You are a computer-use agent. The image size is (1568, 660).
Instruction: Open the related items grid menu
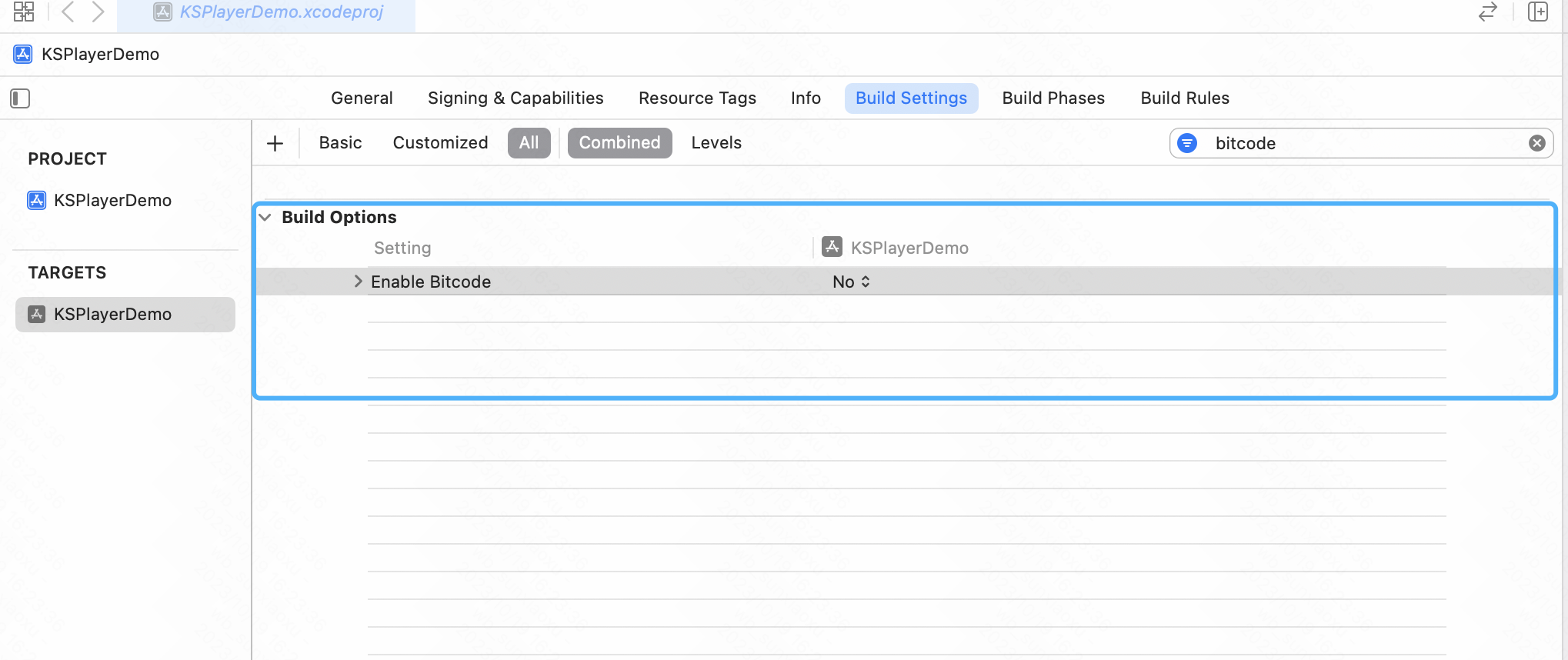coord(24,12)
